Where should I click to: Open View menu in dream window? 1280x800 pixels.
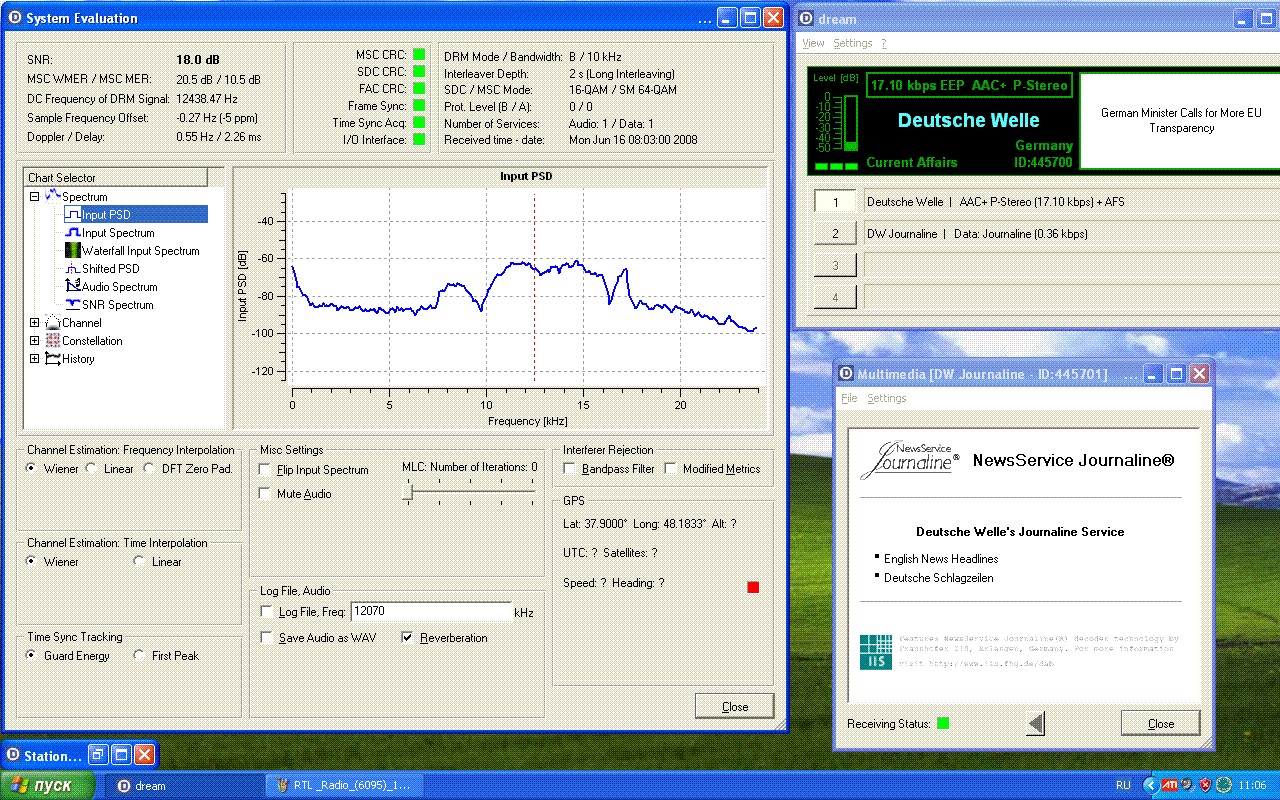tap(813, 43)
